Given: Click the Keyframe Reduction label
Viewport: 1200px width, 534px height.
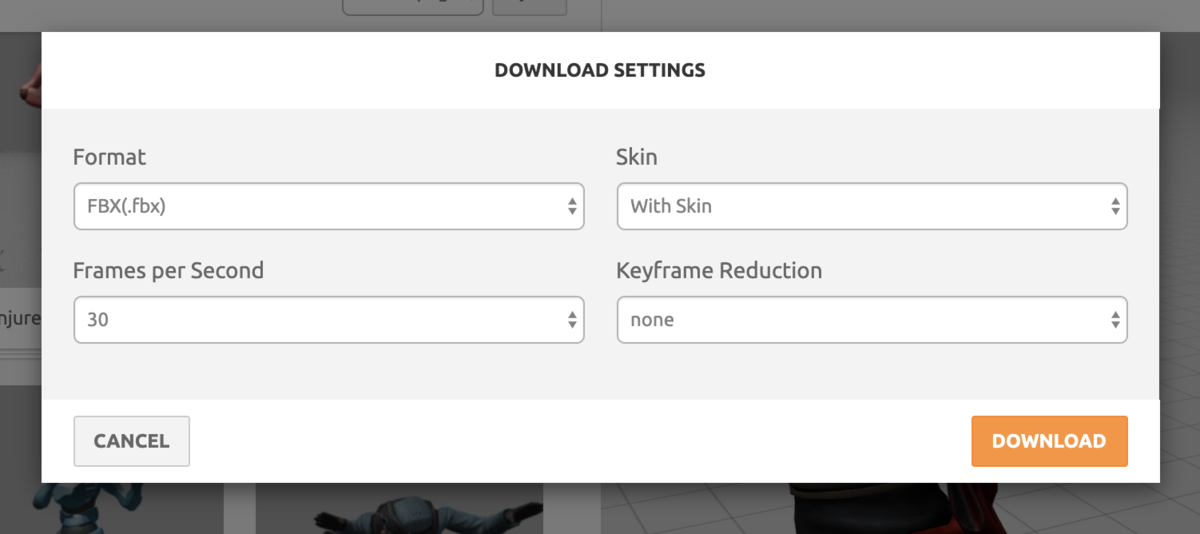Looking at the screenshot, I should pos(719,270).
